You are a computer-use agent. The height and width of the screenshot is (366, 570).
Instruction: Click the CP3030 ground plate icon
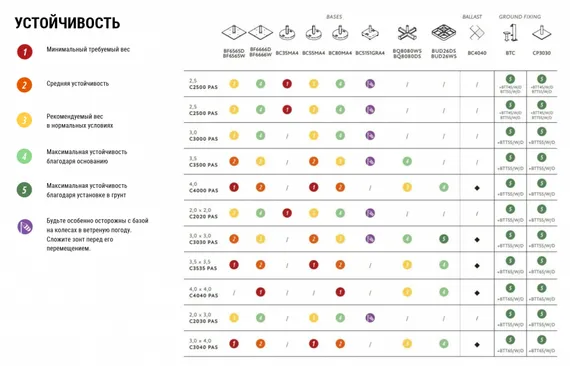coord(542,33)
